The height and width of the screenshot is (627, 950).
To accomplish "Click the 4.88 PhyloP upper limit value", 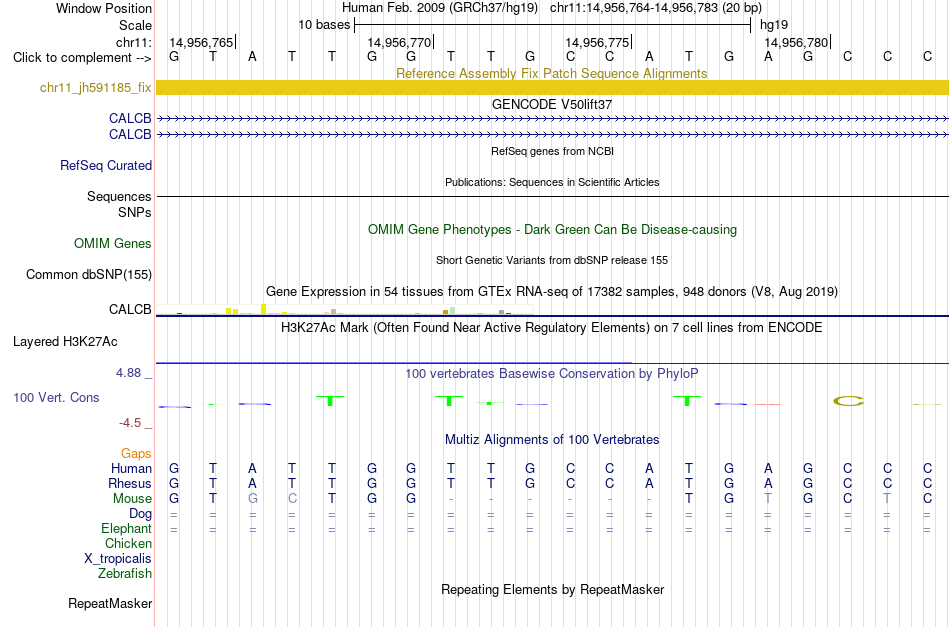I will [128, 373].
